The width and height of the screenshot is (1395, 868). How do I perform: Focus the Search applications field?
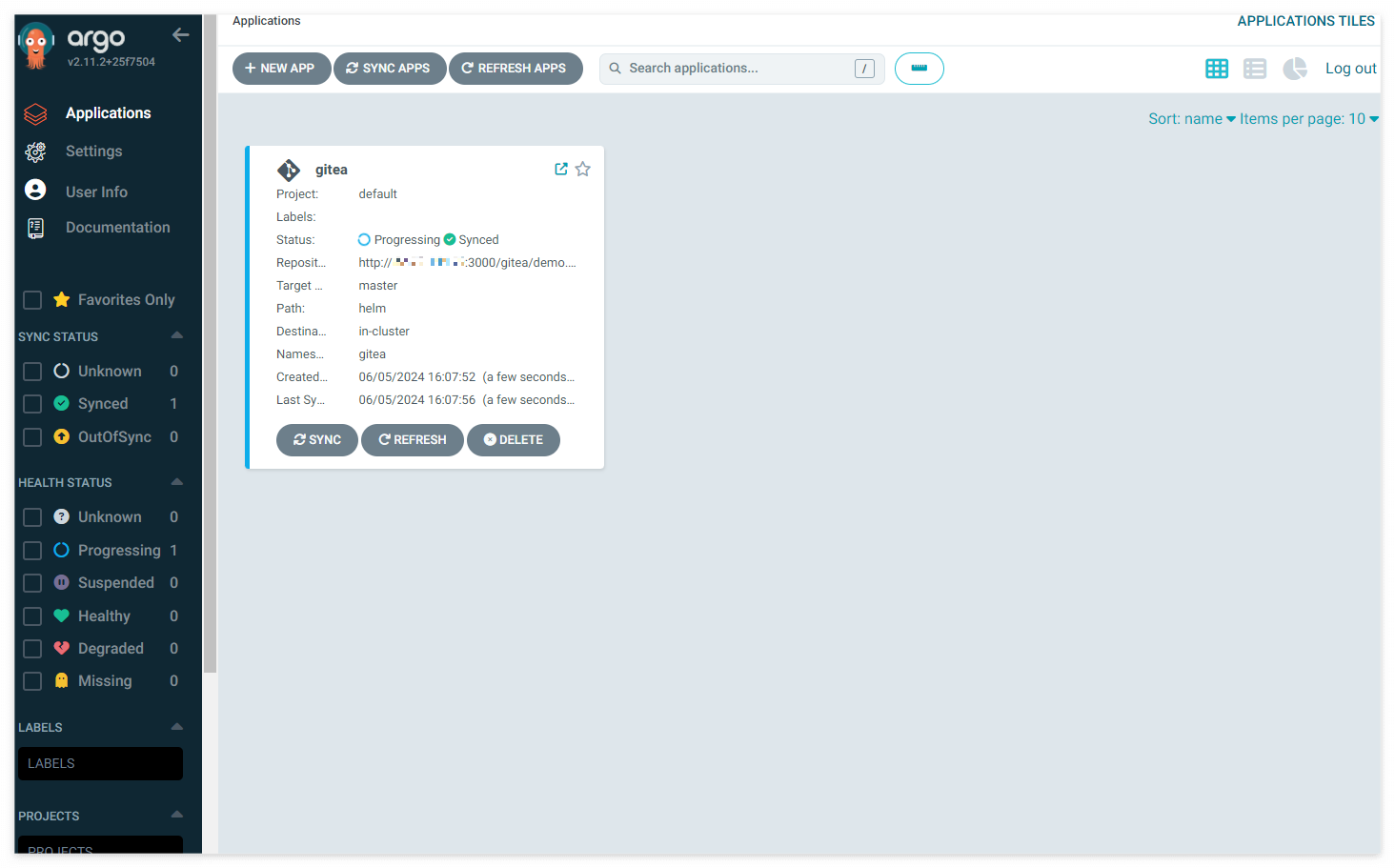pos(741,69)
